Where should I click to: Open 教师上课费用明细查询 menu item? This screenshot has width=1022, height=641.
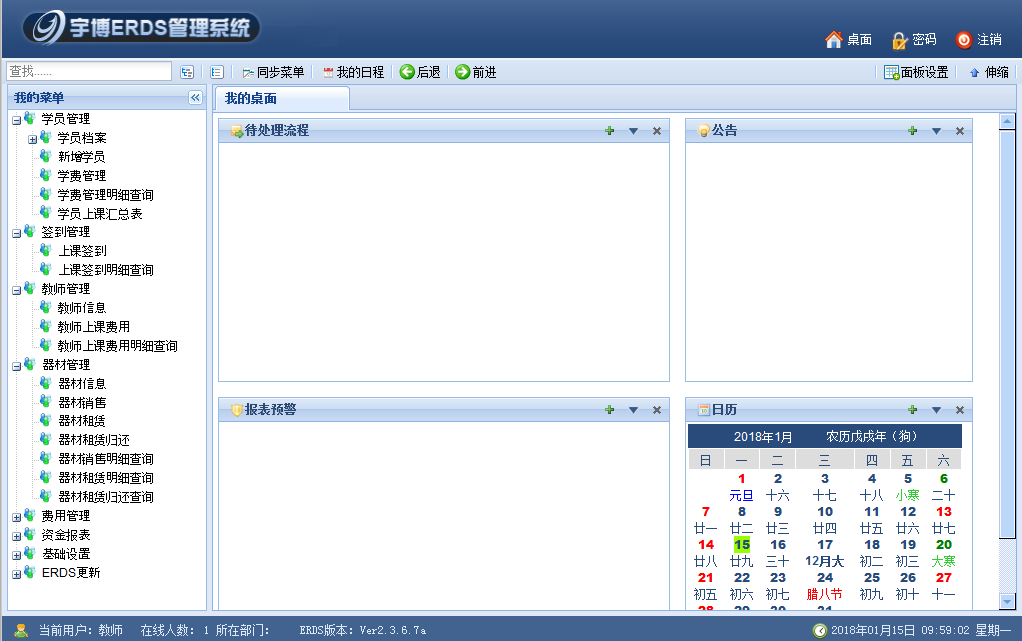pyautogui.click(x=117, y=346)
